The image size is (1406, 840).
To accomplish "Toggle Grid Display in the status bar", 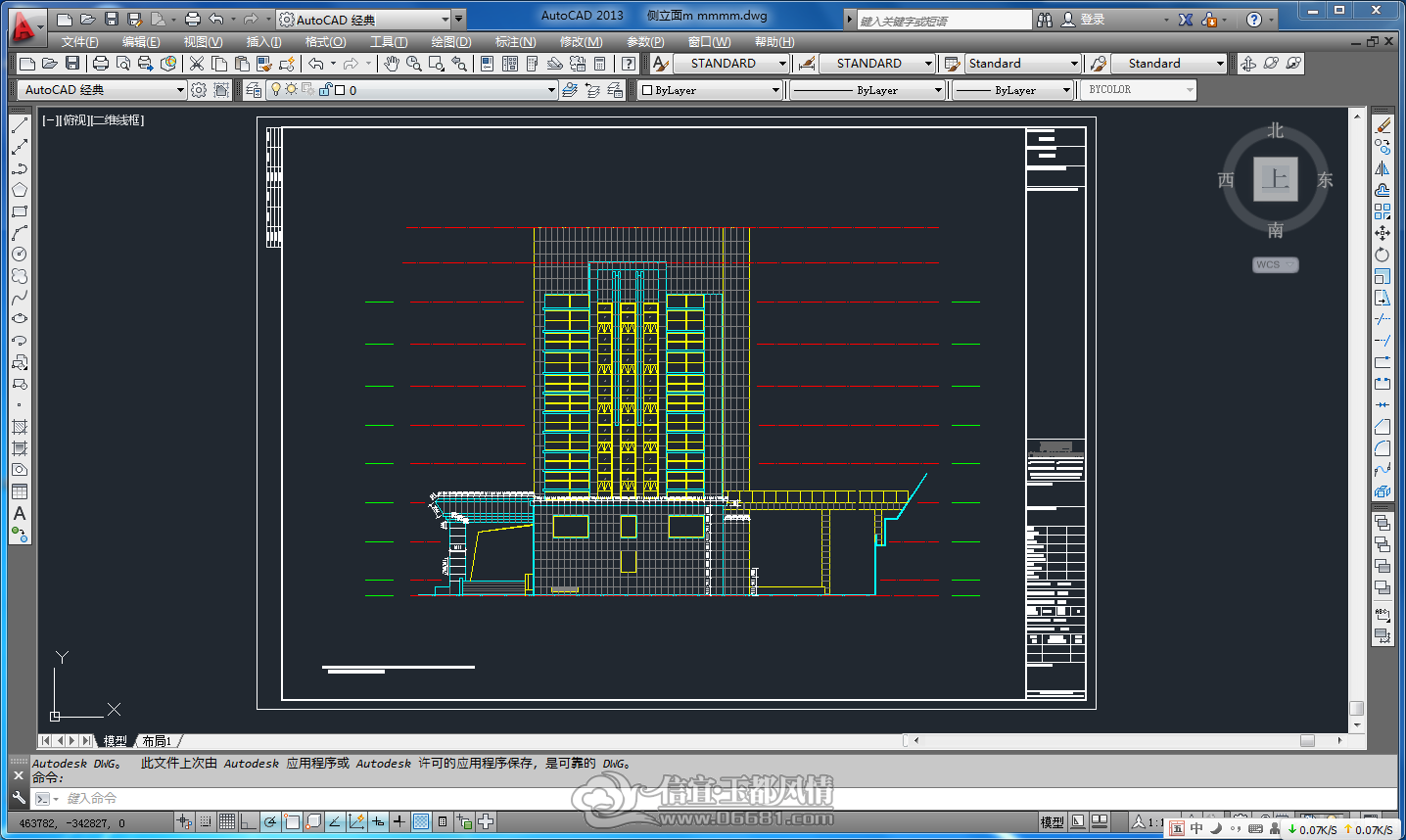I will pos(227,822).
